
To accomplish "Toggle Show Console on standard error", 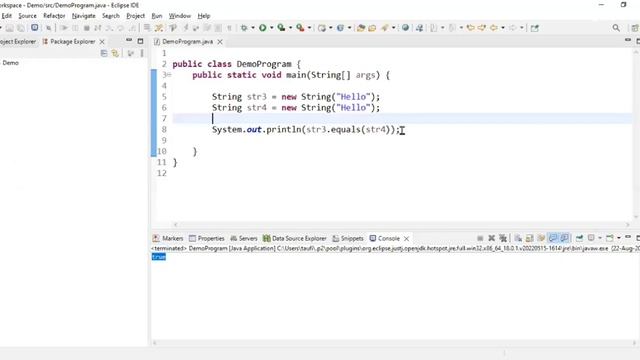I will (564, 238).
